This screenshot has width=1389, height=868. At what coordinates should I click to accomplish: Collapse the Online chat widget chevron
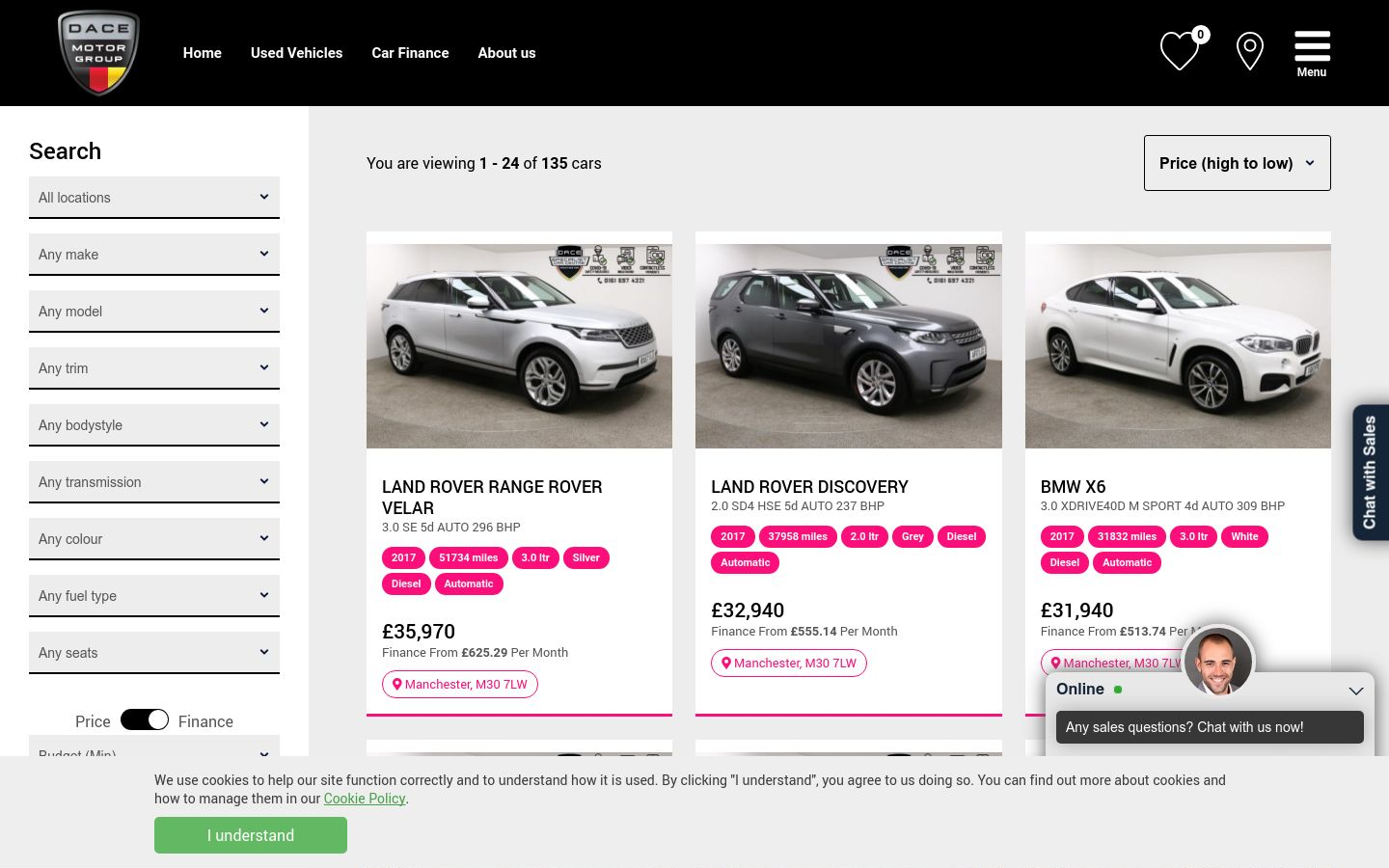pyautogui.click(x=1355, y=691)
